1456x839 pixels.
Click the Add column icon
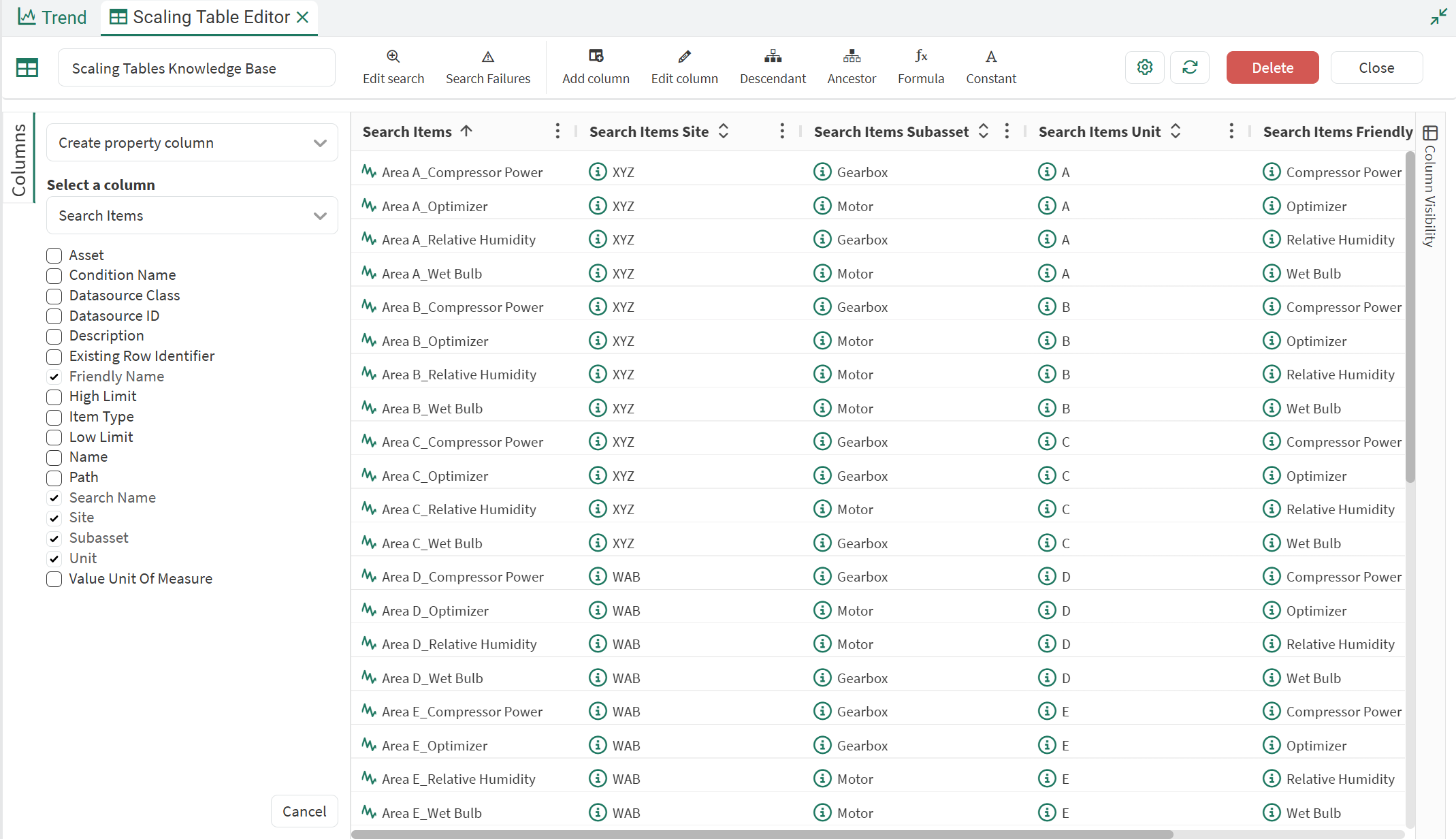pyautogui.click(x=596, y=57)
